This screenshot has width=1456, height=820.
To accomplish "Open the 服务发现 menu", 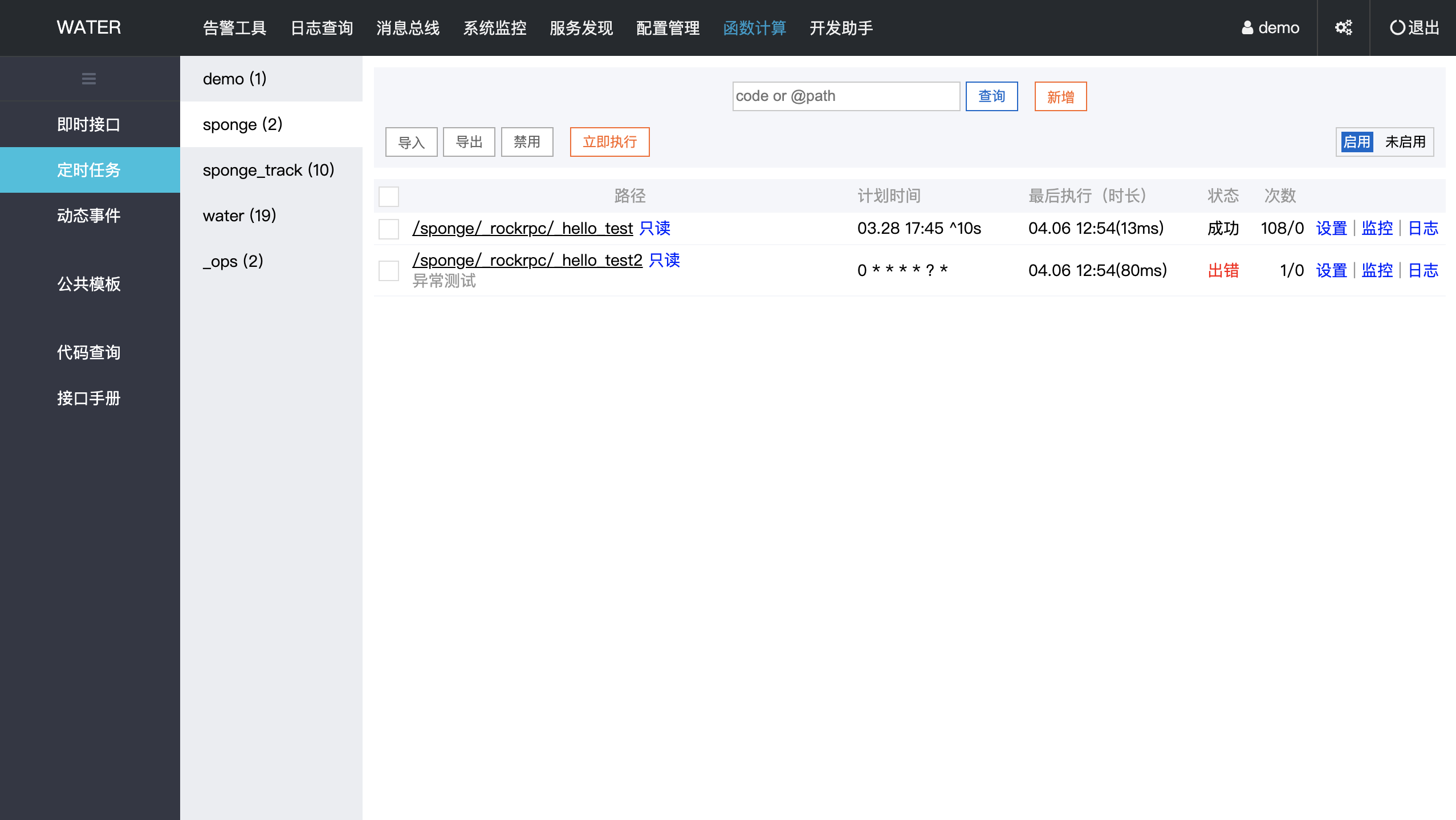I will (x=581, y=28).
